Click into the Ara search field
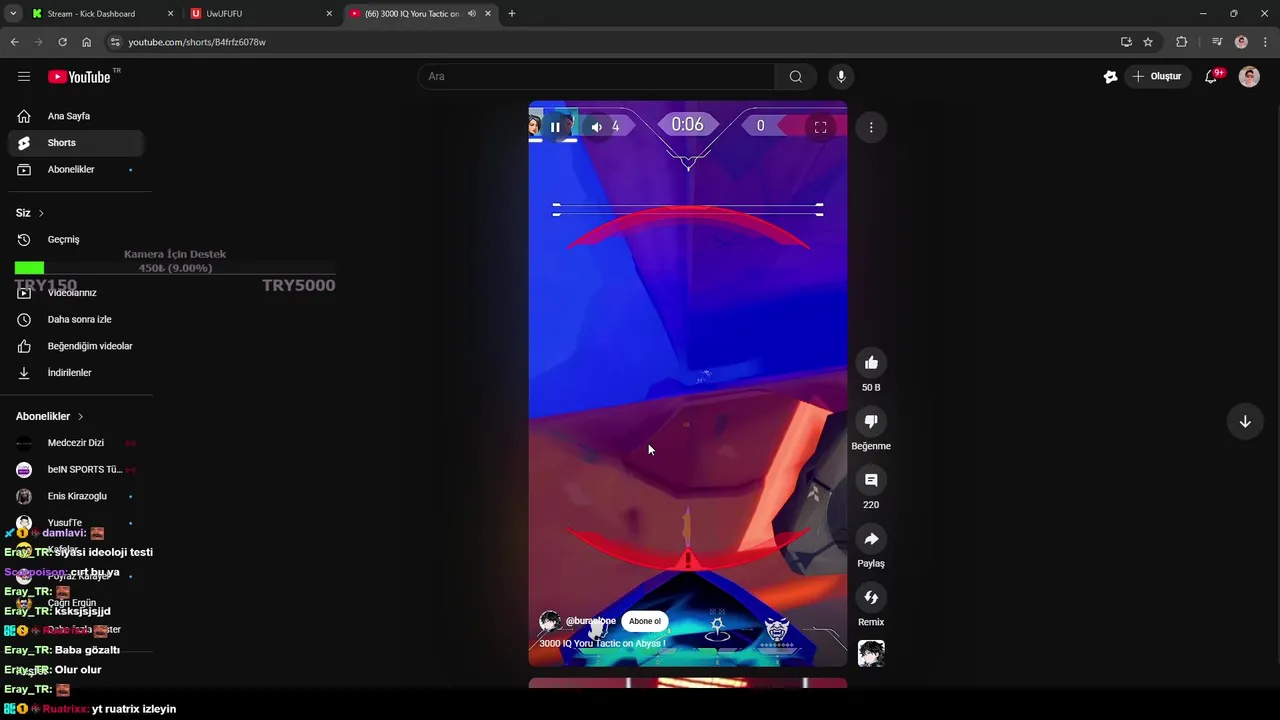 point(596,76)
